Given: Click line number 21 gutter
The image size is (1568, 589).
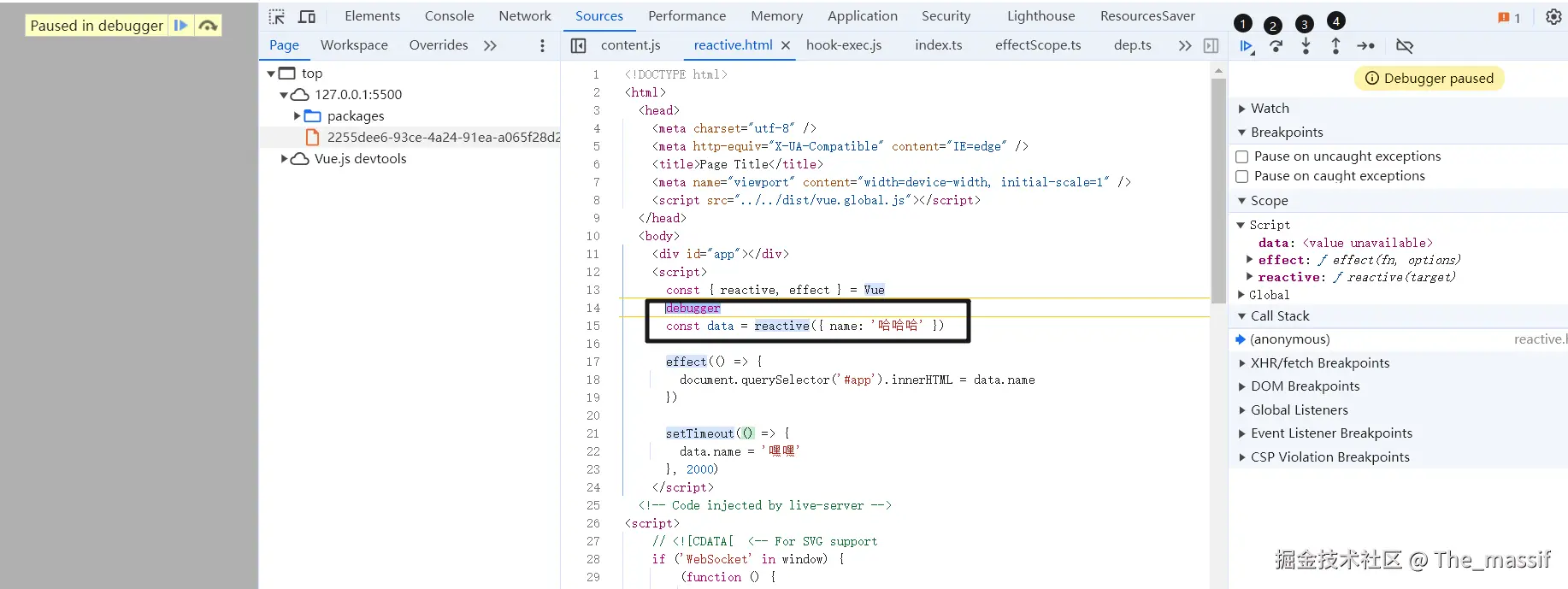Looking at the screenshot, I should click(592, 433).
